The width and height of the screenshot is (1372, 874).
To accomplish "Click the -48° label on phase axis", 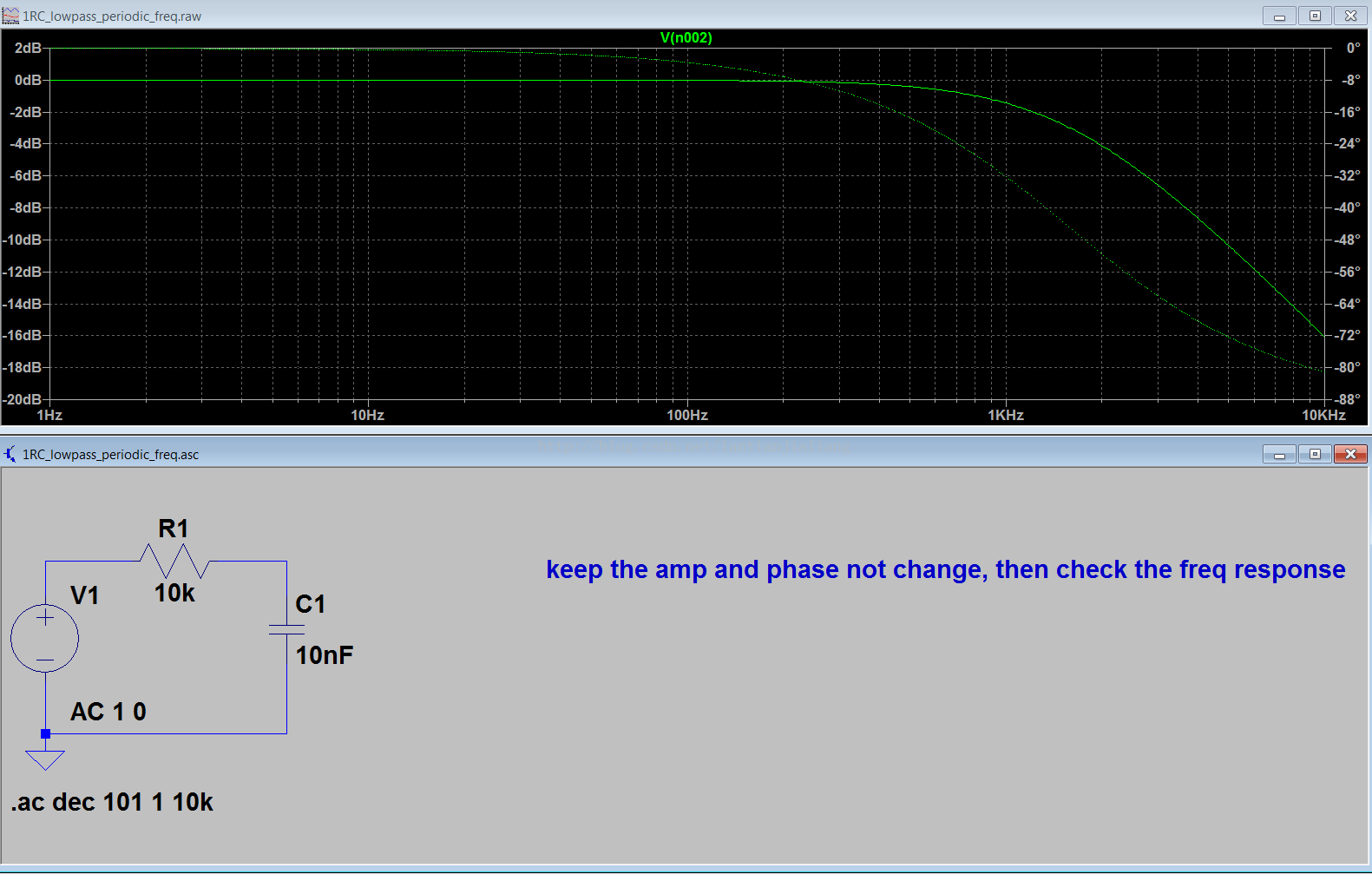I will point(1348,240).
